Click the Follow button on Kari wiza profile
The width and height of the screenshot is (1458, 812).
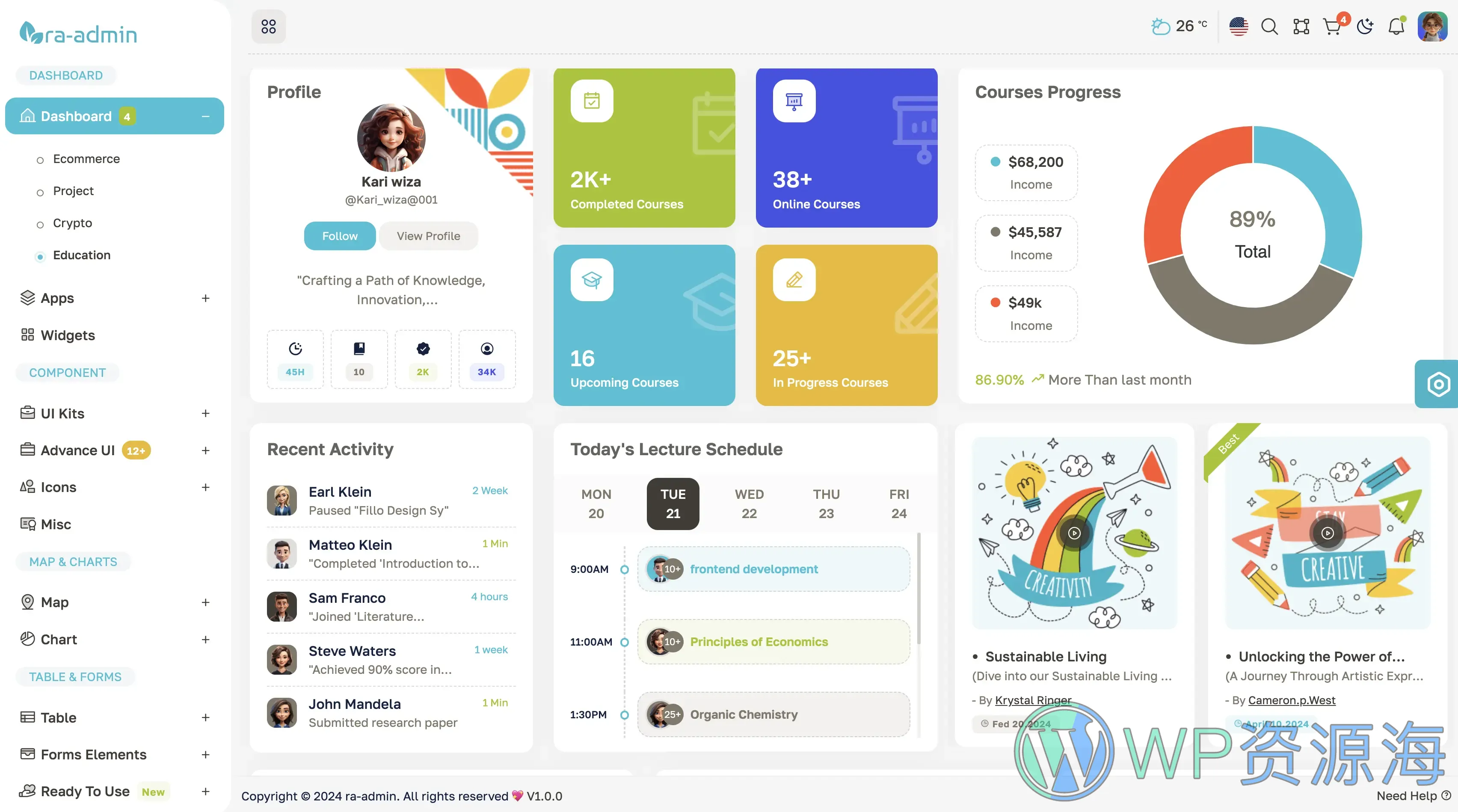coord(339,235)
